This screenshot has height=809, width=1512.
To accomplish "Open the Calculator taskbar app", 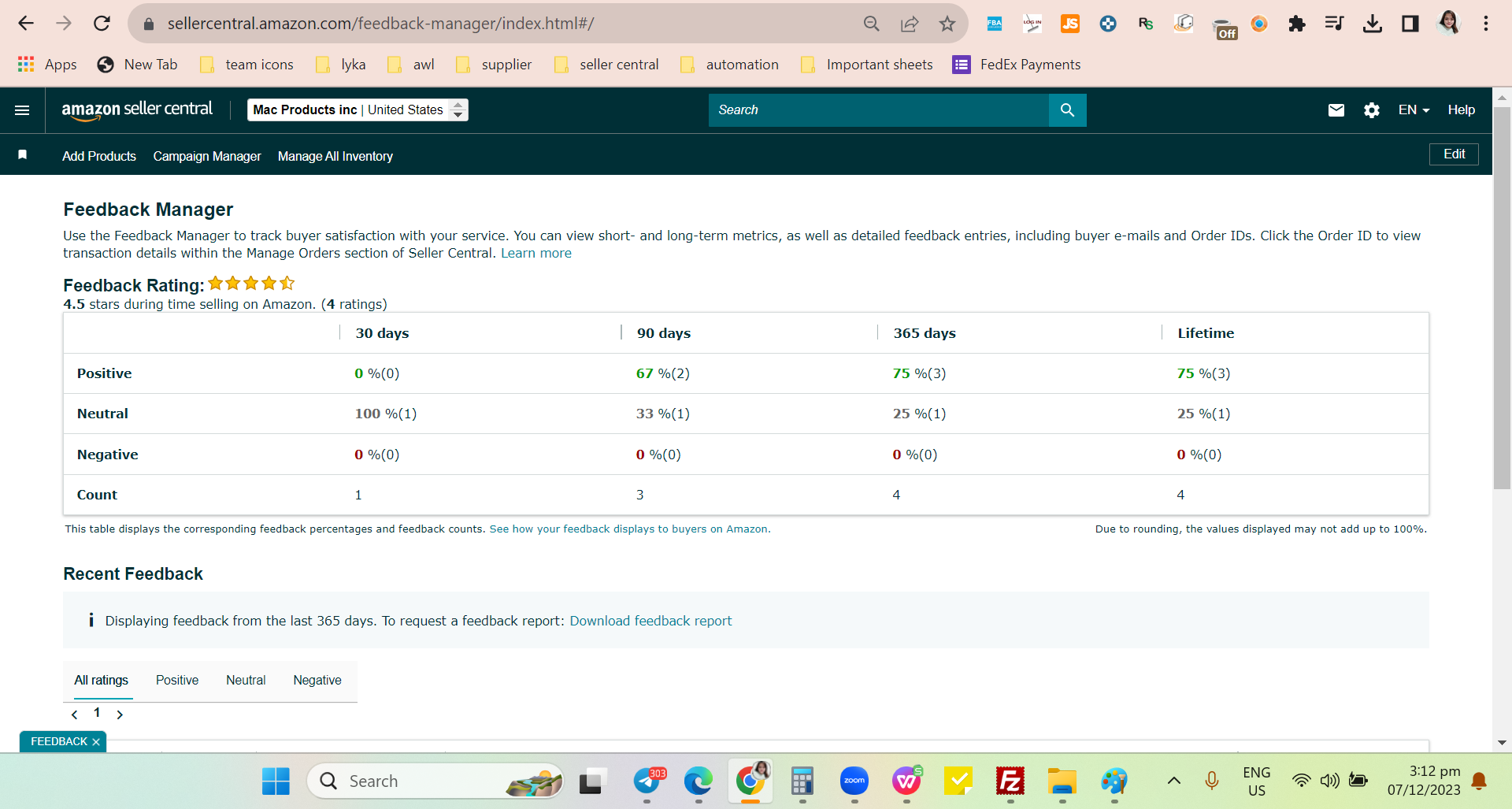I will coord(802,781).
